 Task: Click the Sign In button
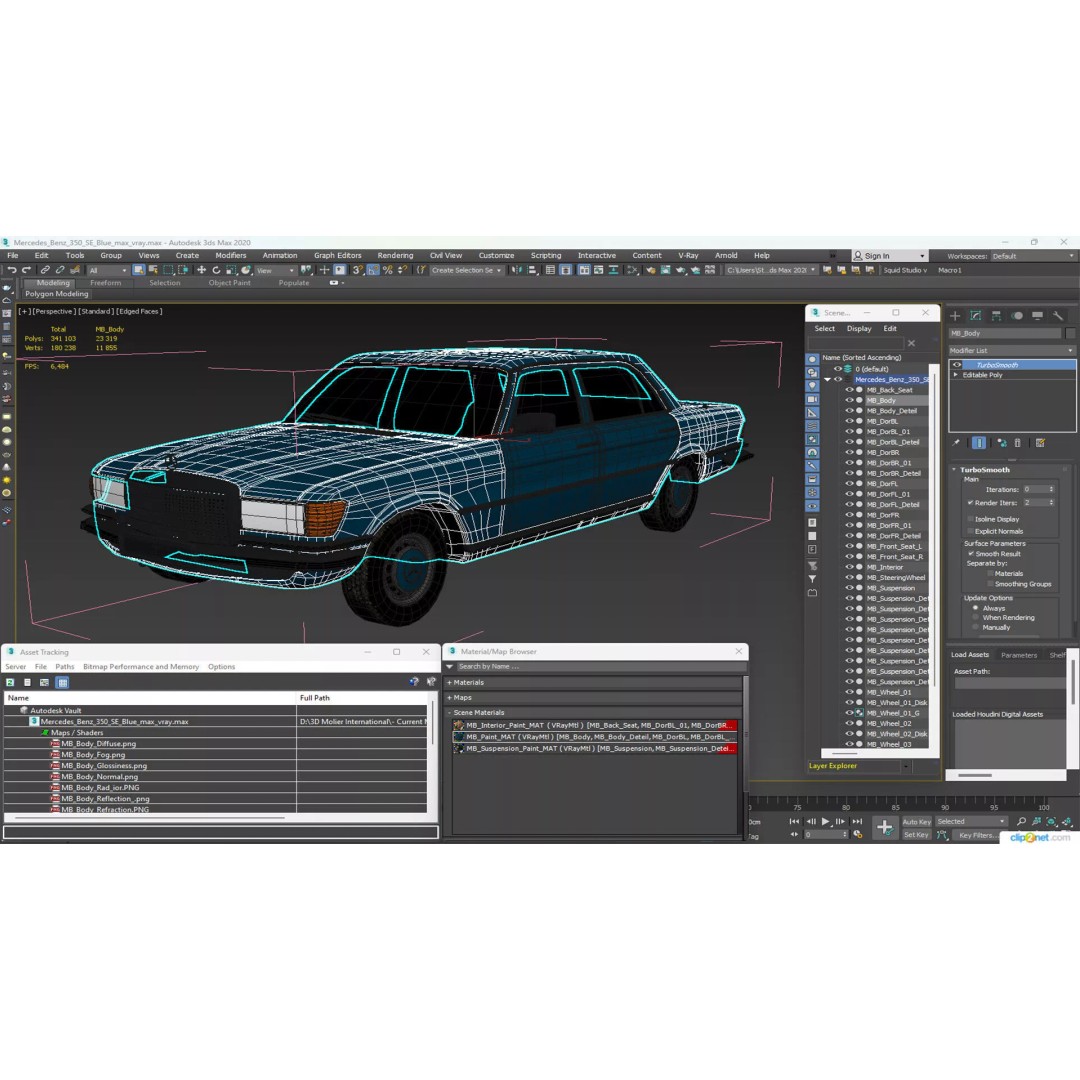(x=890, y=256)
